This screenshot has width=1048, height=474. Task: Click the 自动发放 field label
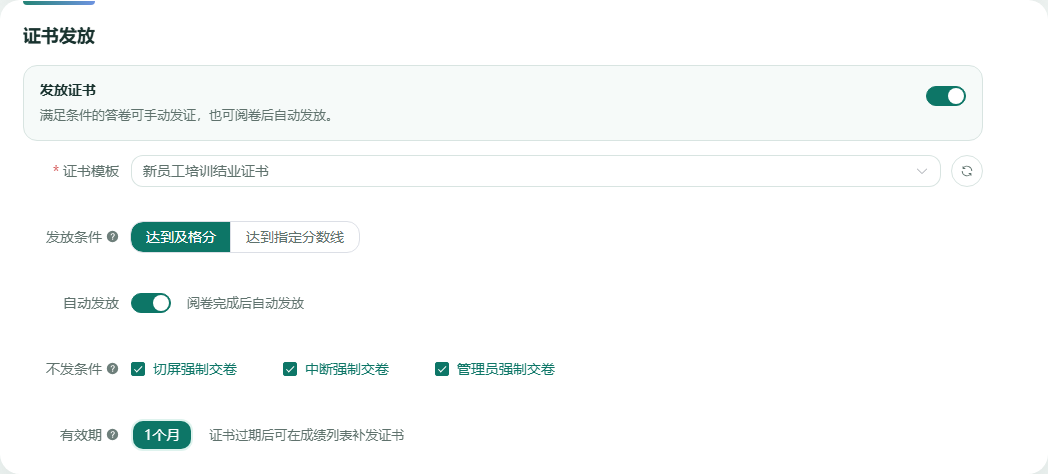tap(92, 303)
